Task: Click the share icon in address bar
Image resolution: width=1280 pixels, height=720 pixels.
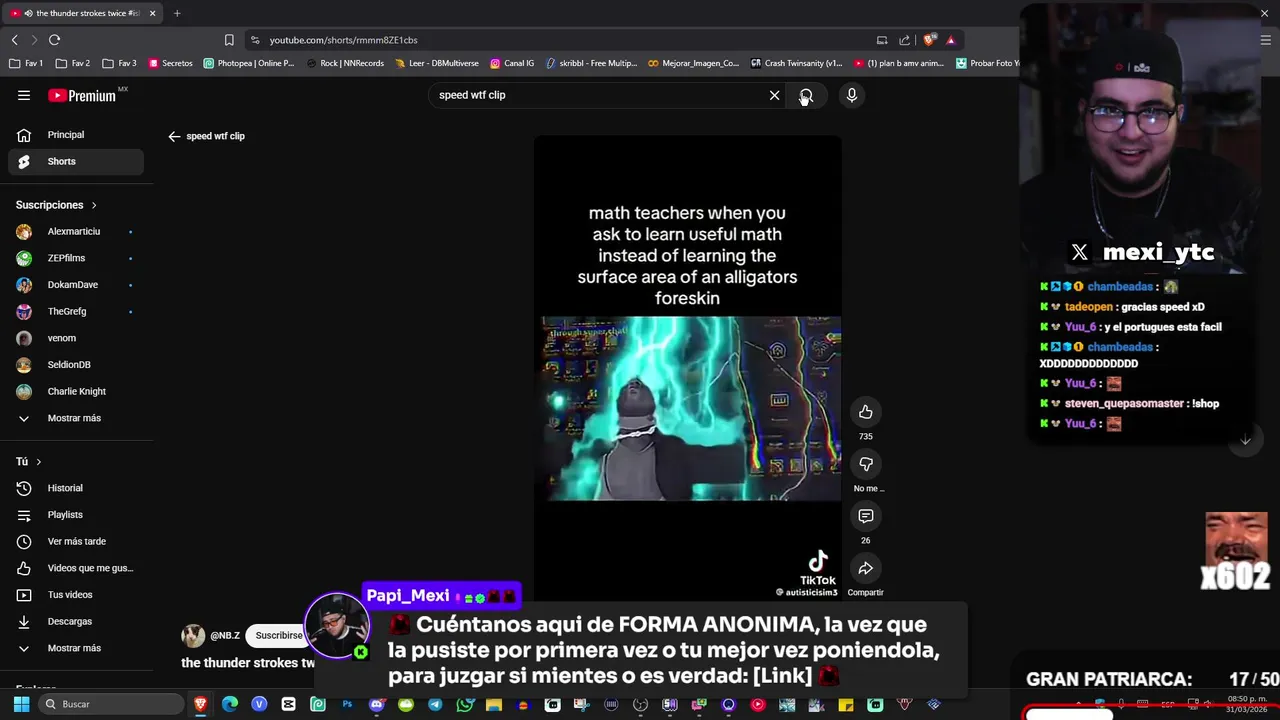Action: (x=904, y=40)
